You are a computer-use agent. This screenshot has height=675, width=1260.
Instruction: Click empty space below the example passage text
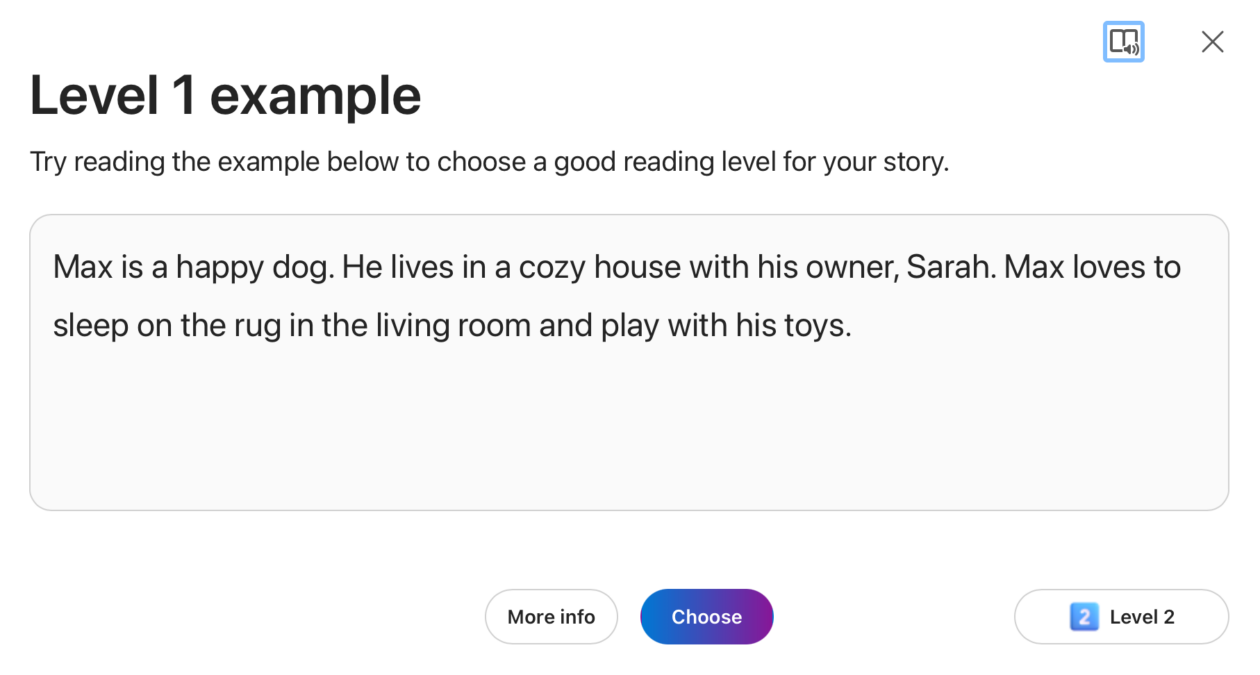(x=628, y=430)
